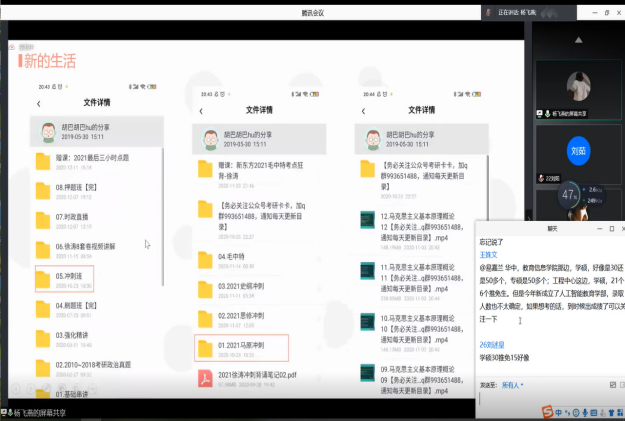
Task: Select the 刘茹 participant video tile
Action: click(579, 151)
